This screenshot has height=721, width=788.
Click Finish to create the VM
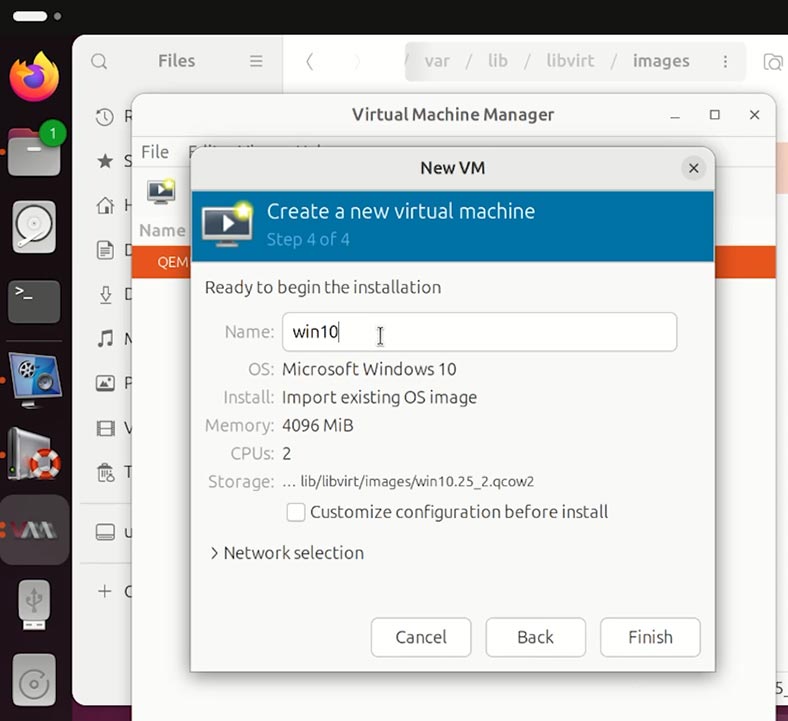[650, 637]
